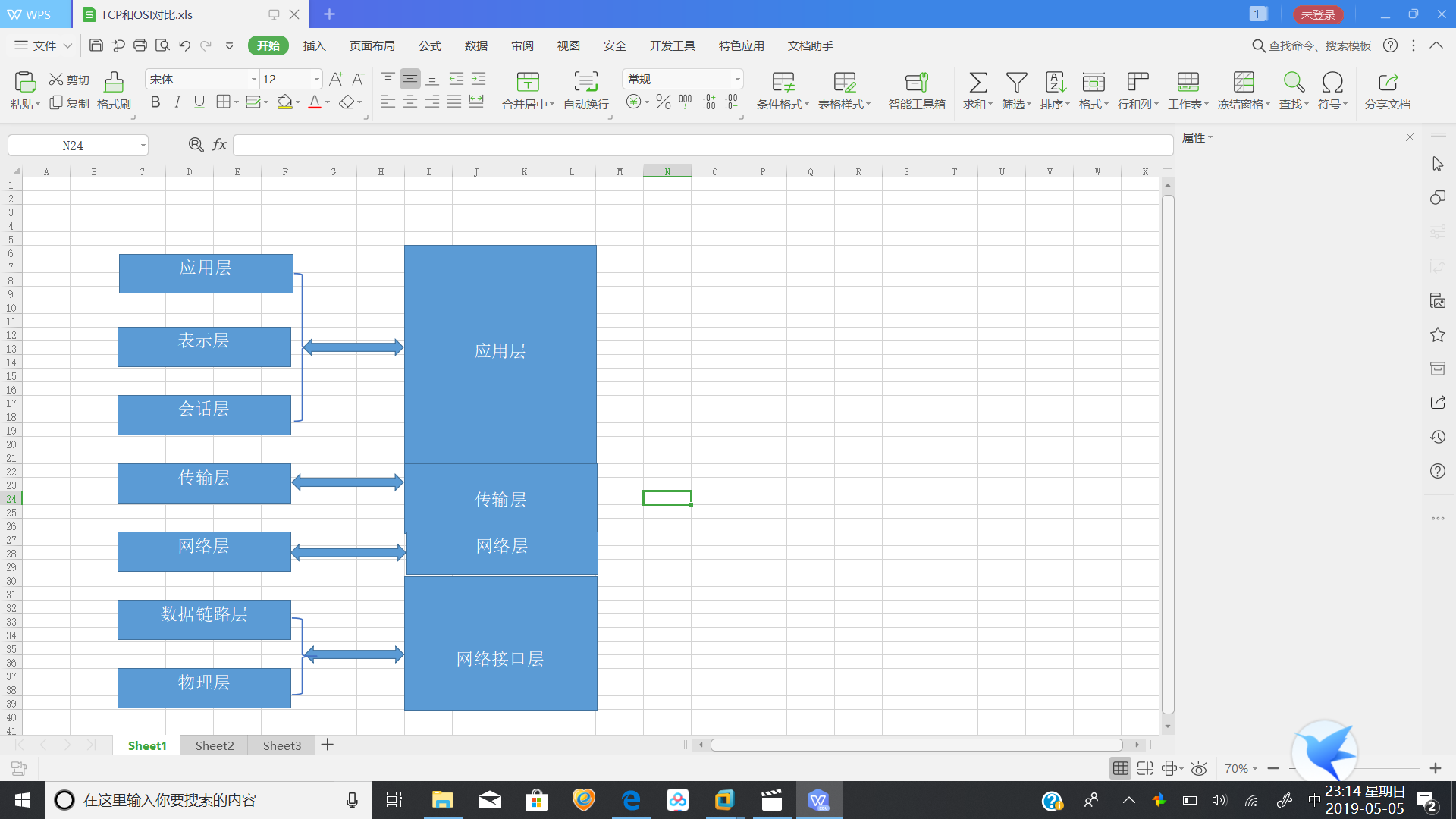Expand the number format dropdown

736,79
